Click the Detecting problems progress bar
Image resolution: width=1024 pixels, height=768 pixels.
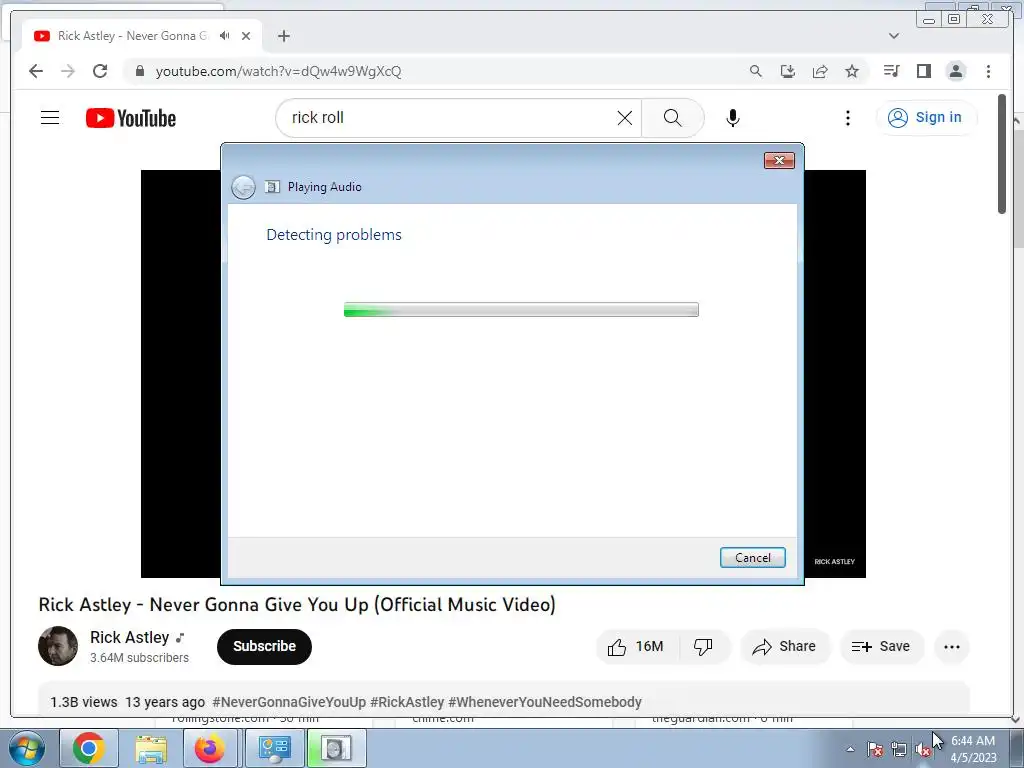click(521, 310)
